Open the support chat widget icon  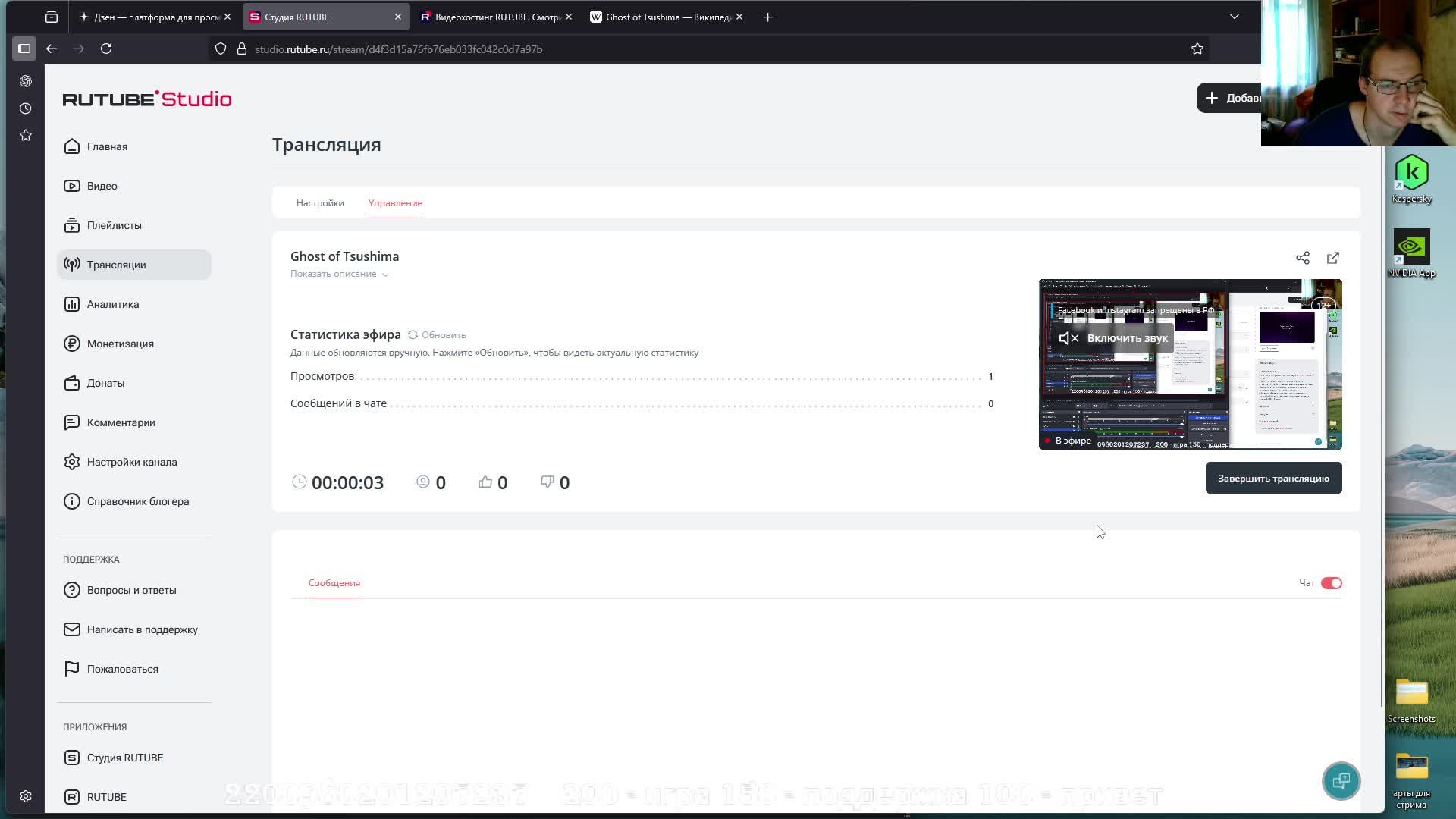pyautogui.click(x=1341, y=781)
